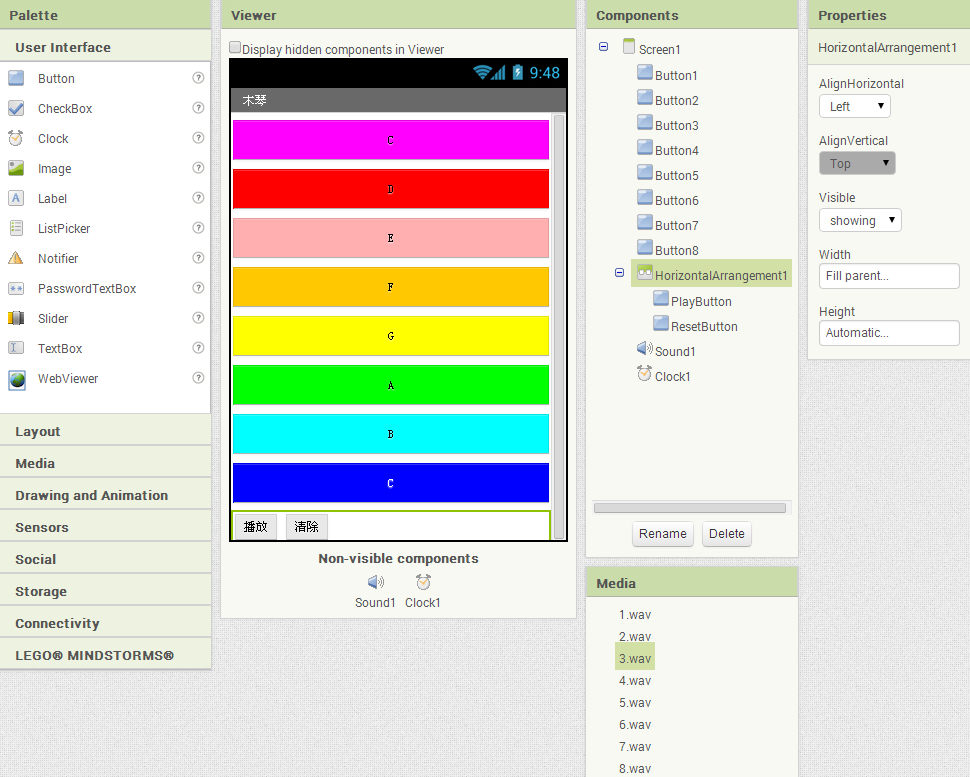
Task: Collapse the HorizontalArrangement1 tree node
Action: (x=619, y=272)
